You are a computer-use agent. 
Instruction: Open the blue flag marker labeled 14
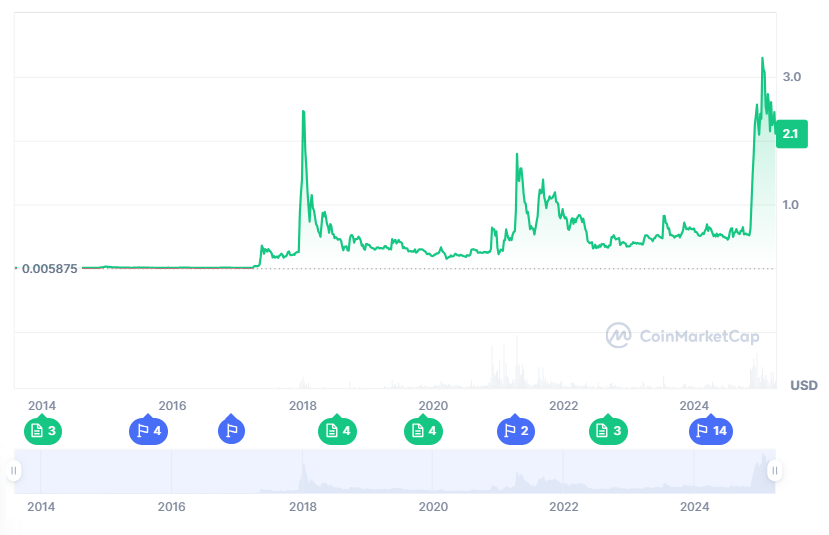(709, 431)
